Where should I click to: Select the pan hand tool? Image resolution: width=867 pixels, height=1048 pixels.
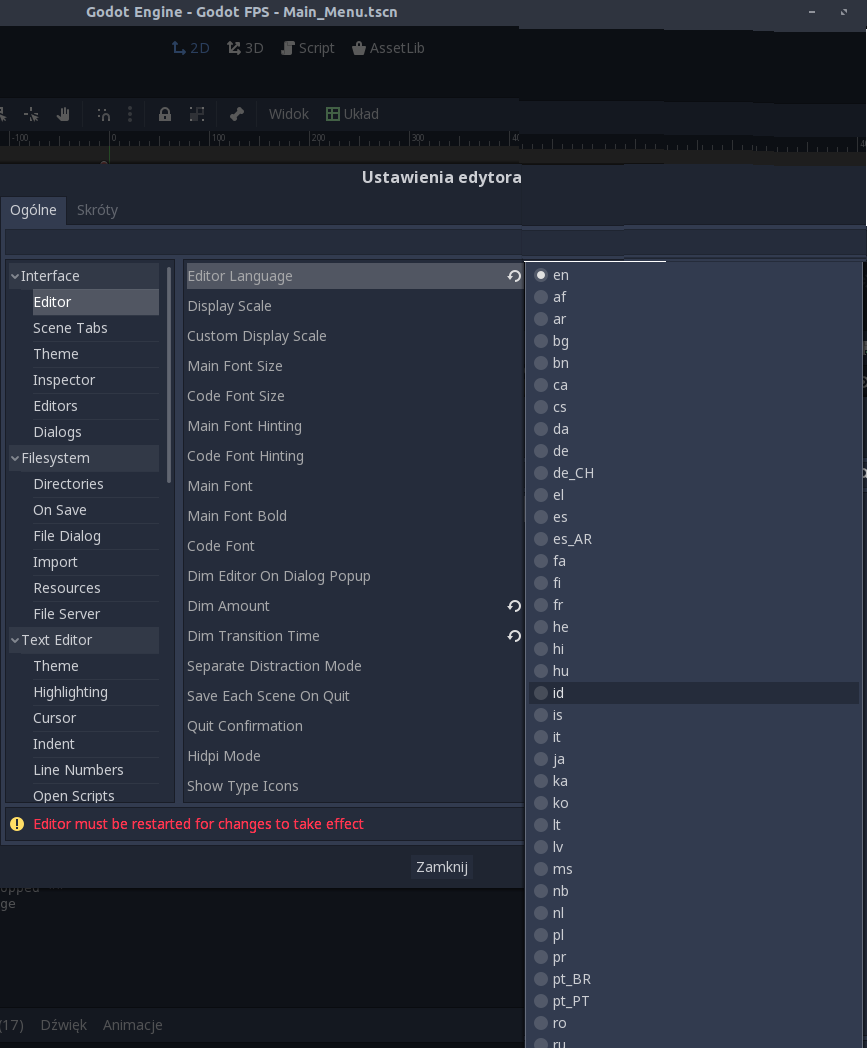(x=64, y=114)
